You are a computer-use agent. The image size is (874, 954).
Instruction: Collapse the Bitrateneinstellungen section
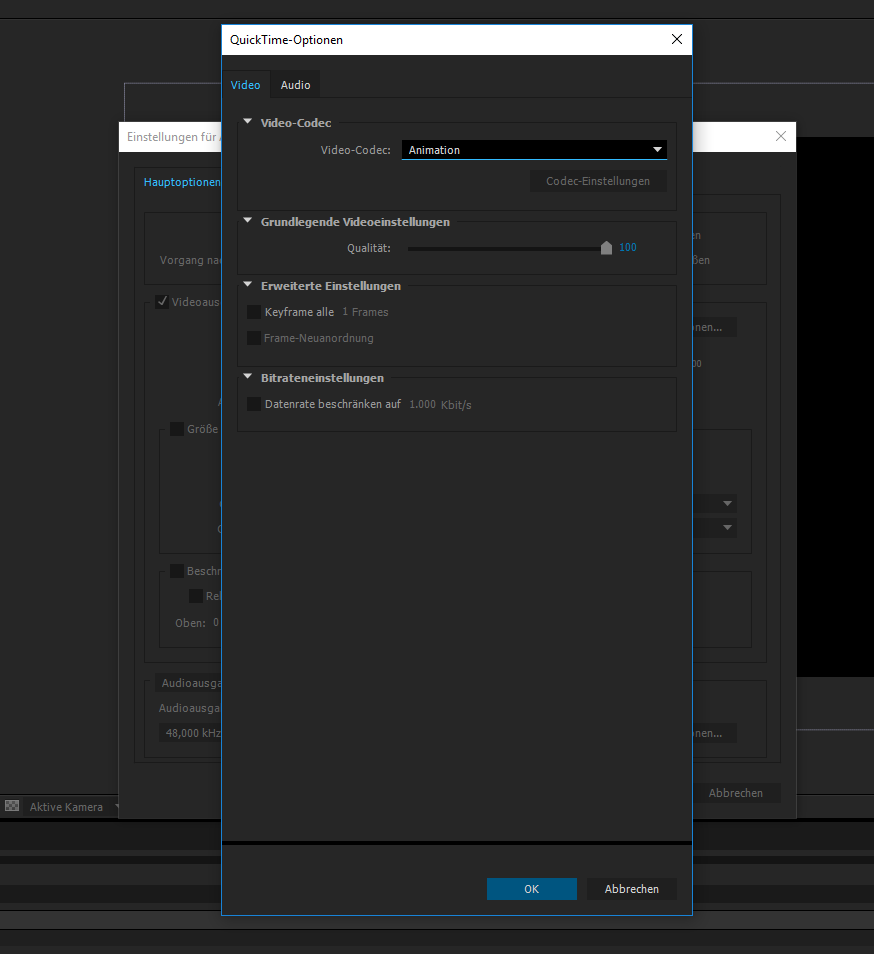pyautogui.click(x=248, y=377)
